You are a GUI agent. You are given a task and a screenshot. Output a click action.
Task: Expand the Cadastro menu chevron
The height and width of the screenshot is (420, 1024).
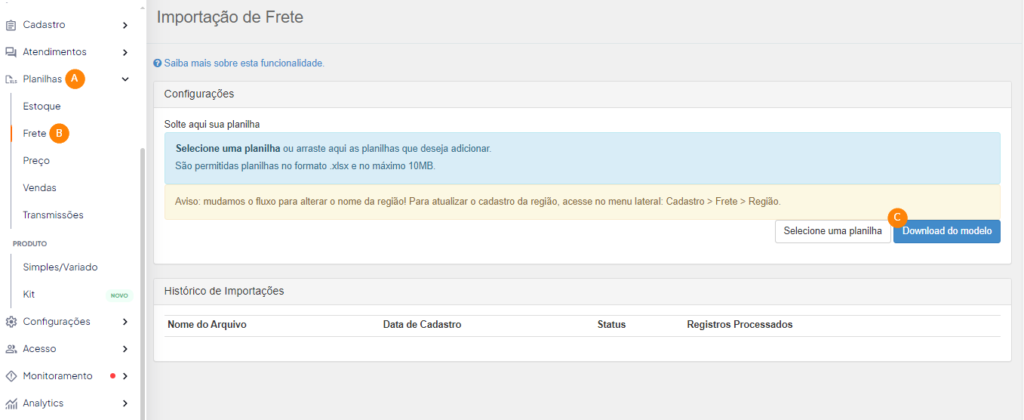pos(125,24)
